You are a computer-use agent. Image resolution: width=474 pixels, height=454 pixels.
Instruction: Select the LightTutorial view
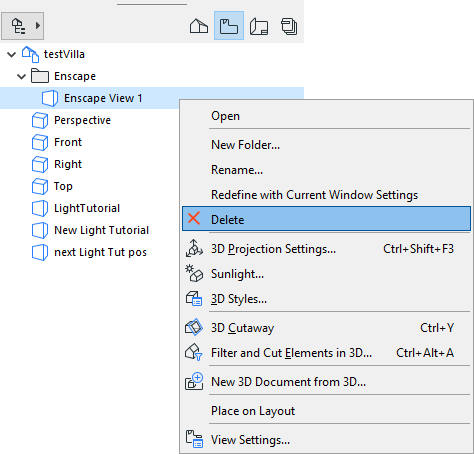pyautogui.click(x=87, y=208)
